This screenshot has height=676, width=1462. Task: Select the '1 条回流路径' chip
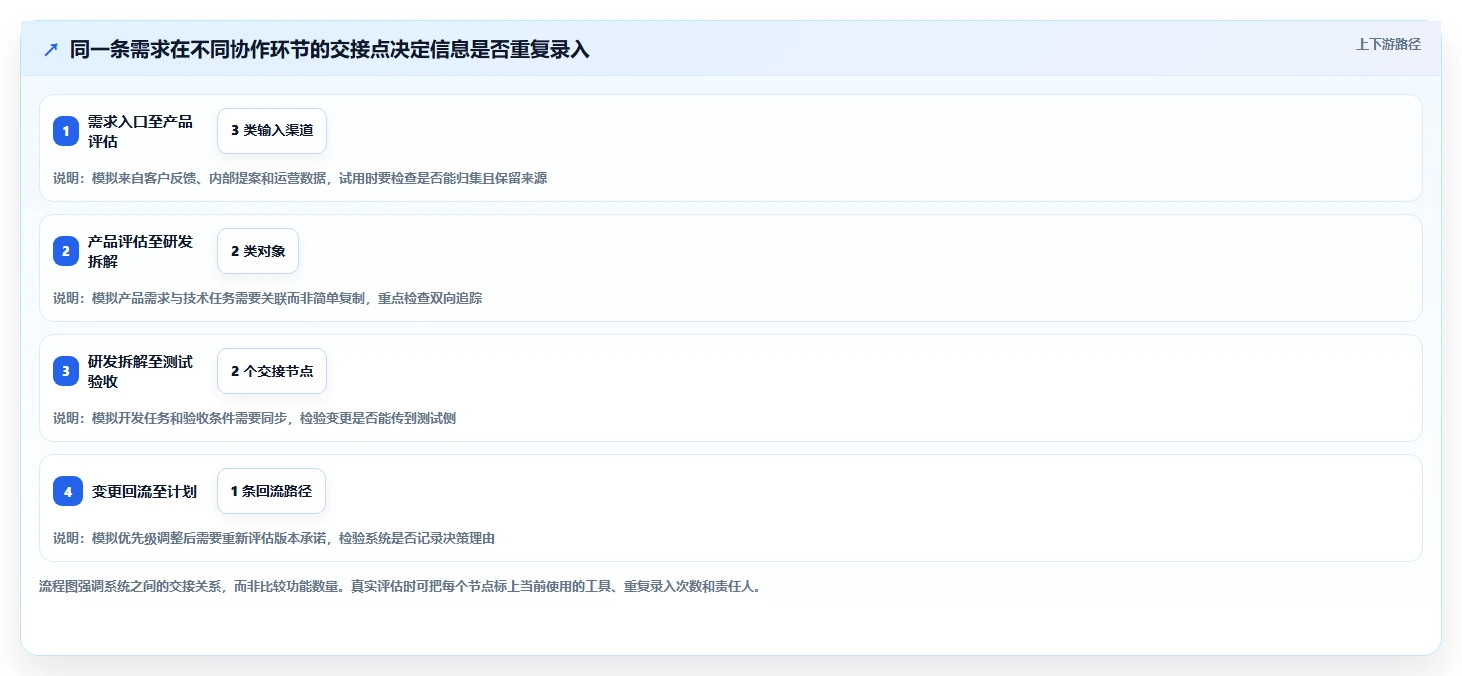click(x=271, y=491)
